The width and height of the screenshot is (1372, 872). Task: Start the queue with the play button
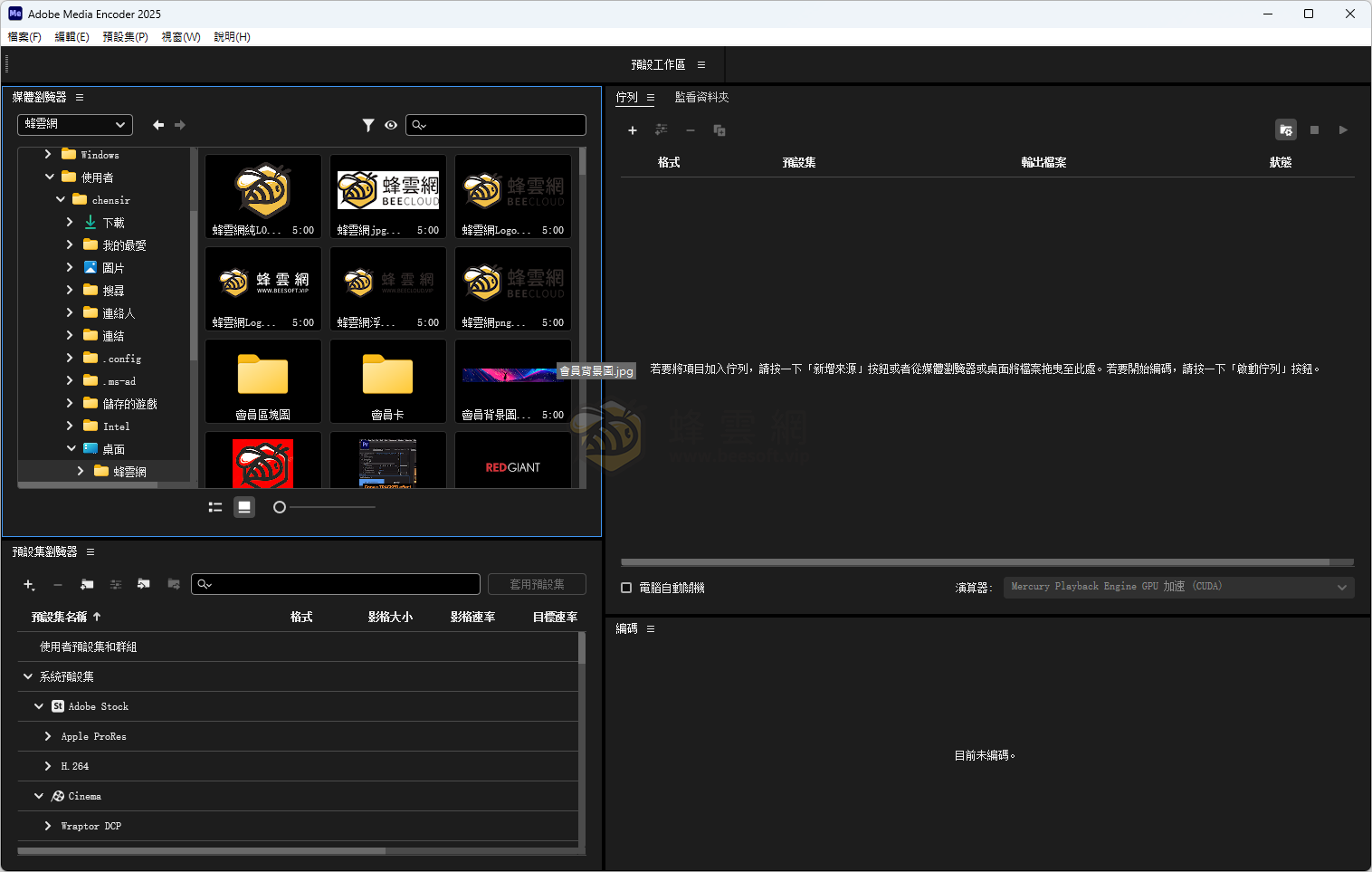[x=1343, y=130]
